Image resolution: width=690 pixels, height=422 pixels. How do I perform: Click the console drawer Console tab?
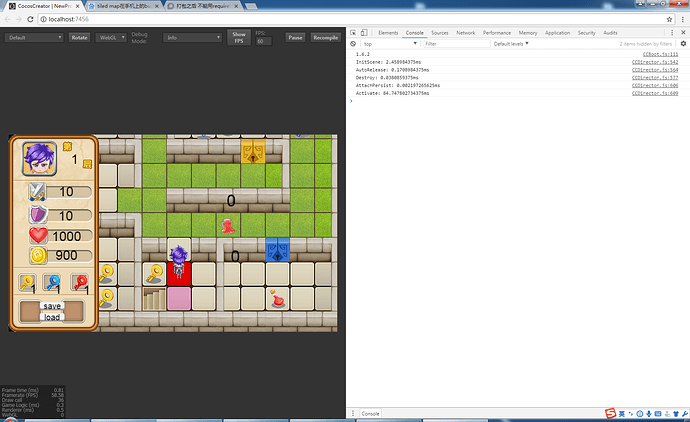(x=371, y=413)
